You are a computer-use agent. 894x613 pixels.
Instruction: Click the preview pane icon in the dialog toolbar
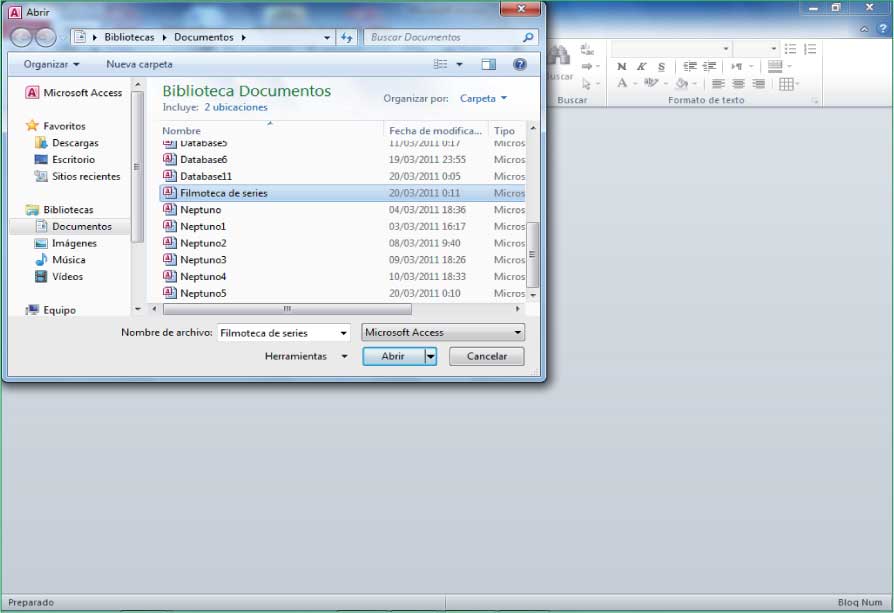488,64
